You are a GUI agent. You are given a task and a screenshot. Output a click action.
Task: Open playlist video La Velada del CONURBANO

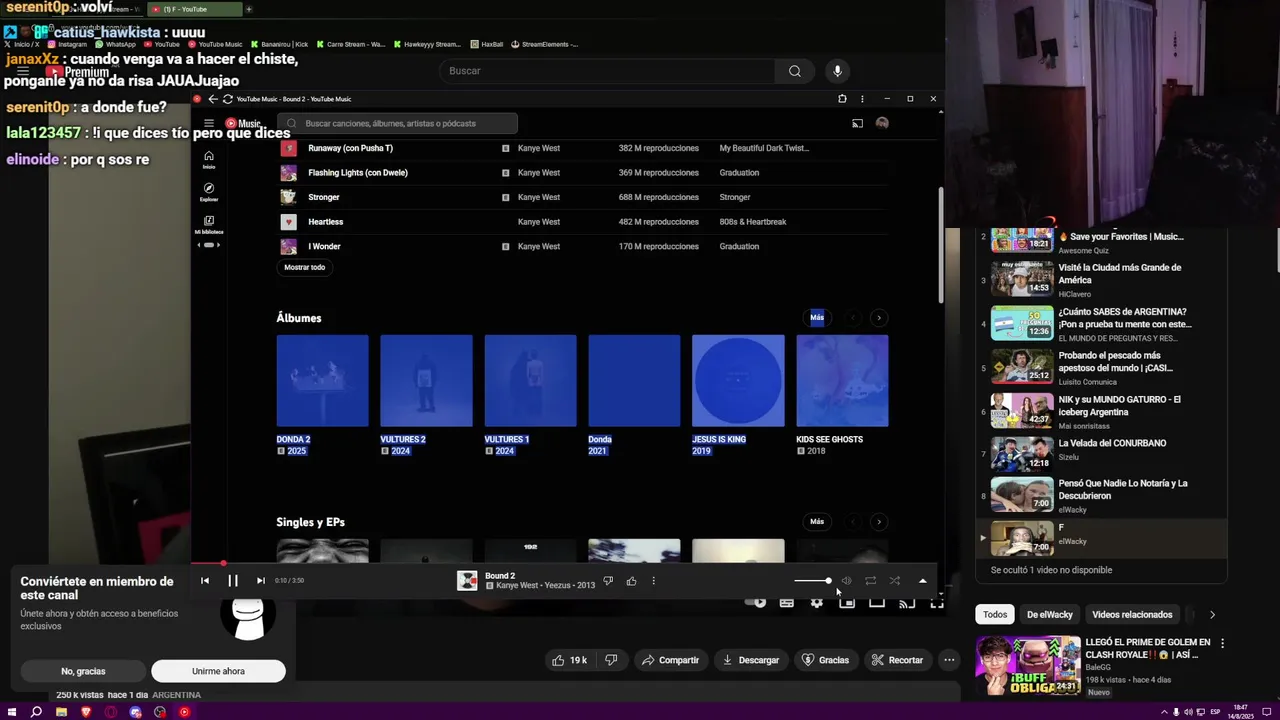1102,454
